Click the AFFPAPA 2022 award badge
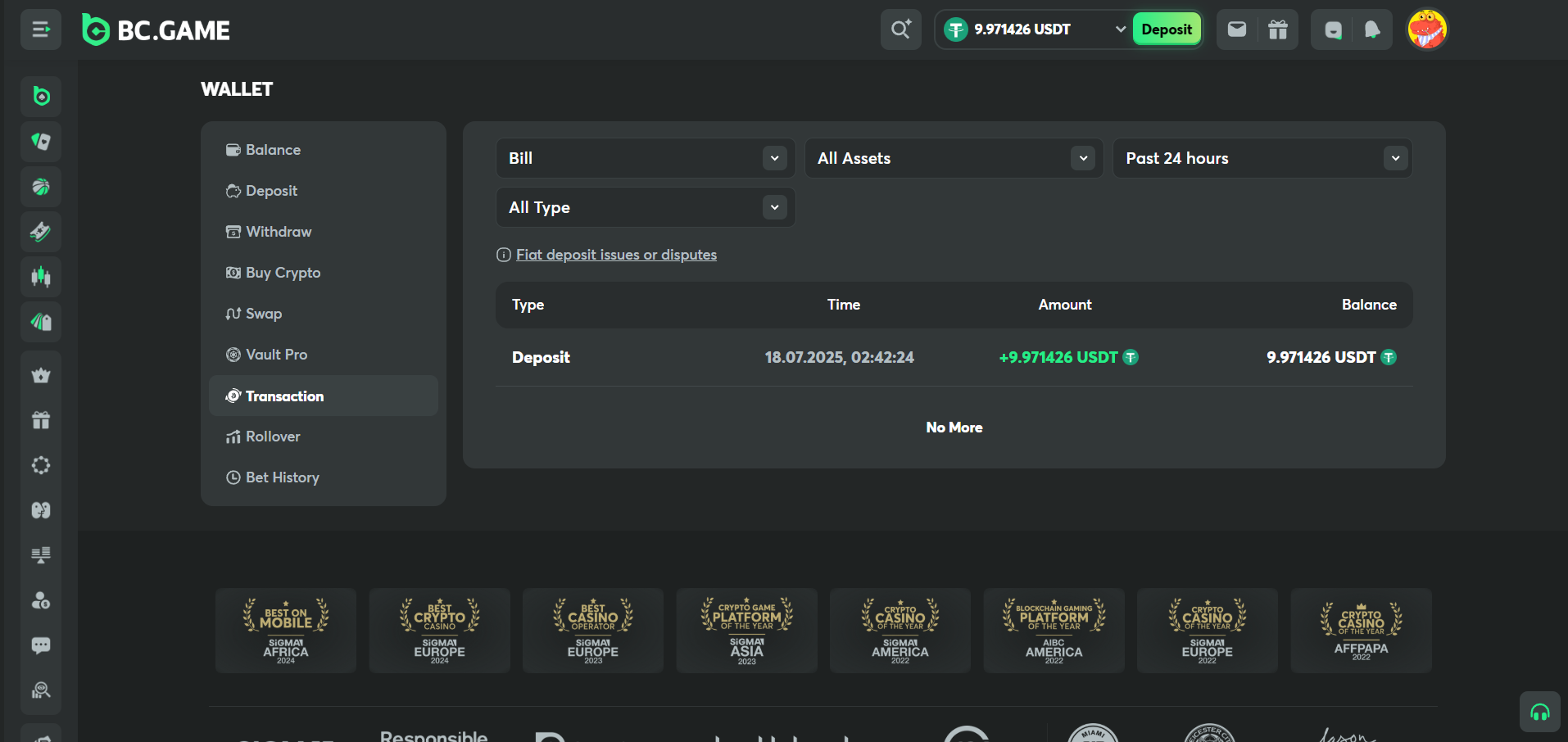Image resolution: width=1568 pixels, height=742 pixels. 1362,631
